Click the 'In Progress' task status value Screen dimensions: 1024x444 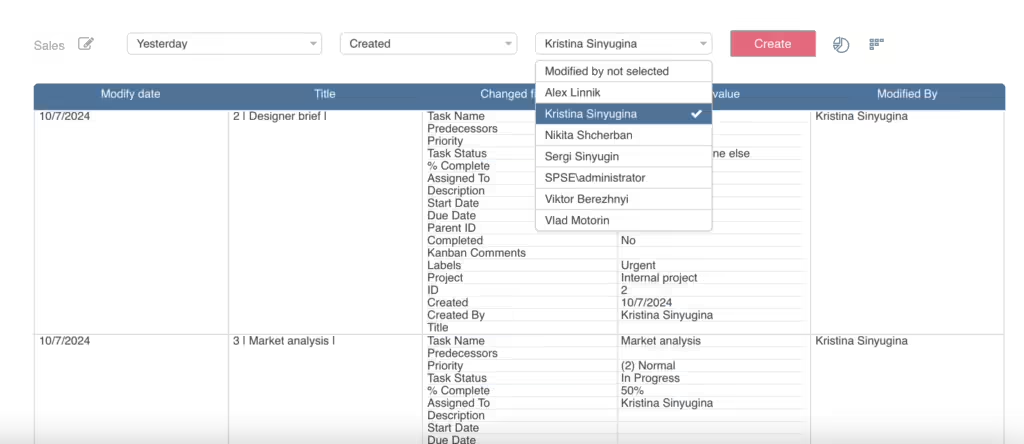click(650, 378)
